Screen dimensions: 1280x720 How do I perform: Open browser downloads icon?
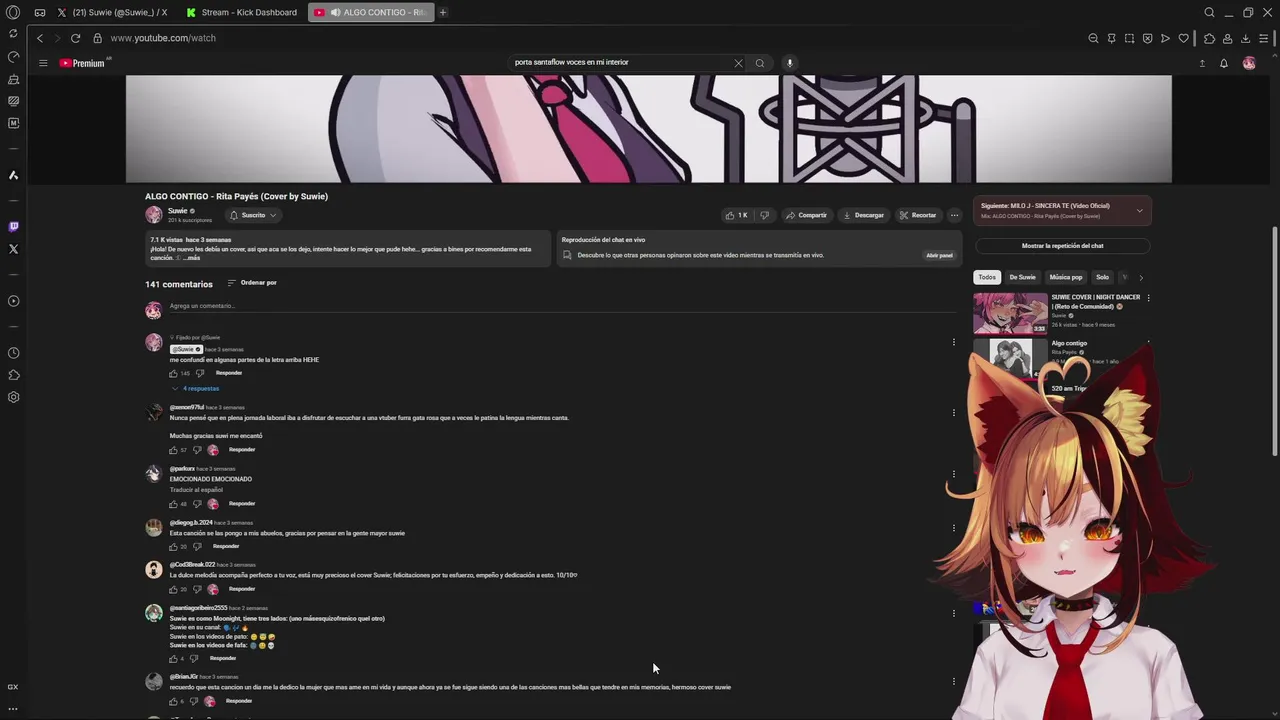[x=1245, y=38]
